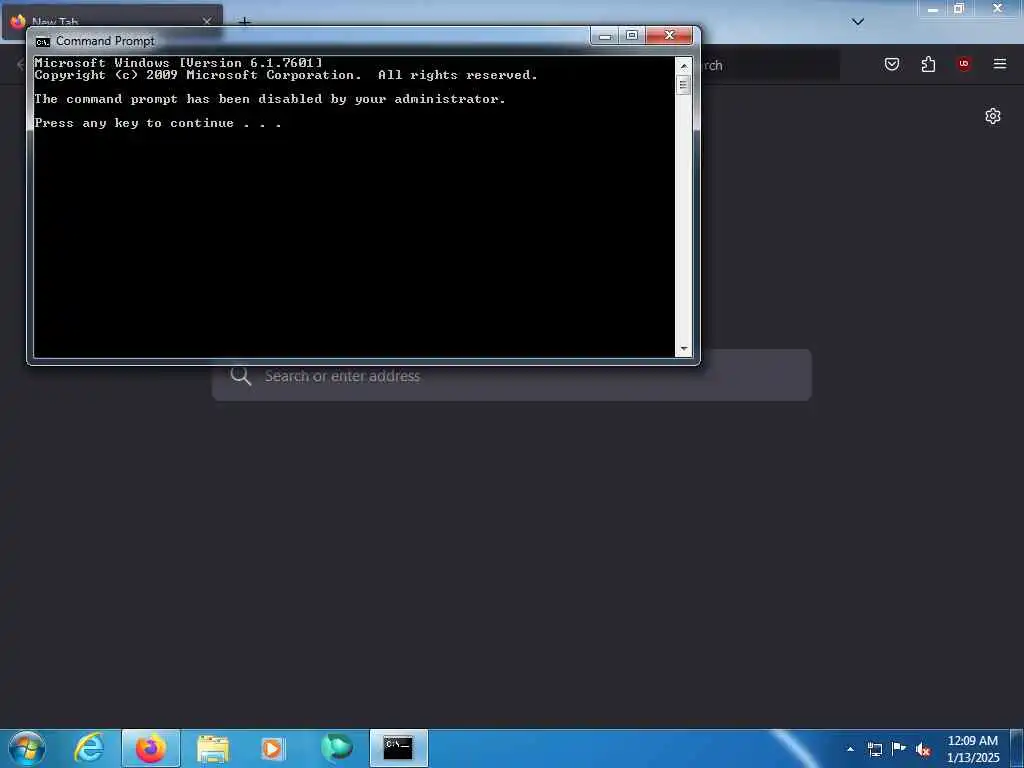Screen dimensions: 1024x768
Task: Click the magnifier icon in search box
Action: 240,376
